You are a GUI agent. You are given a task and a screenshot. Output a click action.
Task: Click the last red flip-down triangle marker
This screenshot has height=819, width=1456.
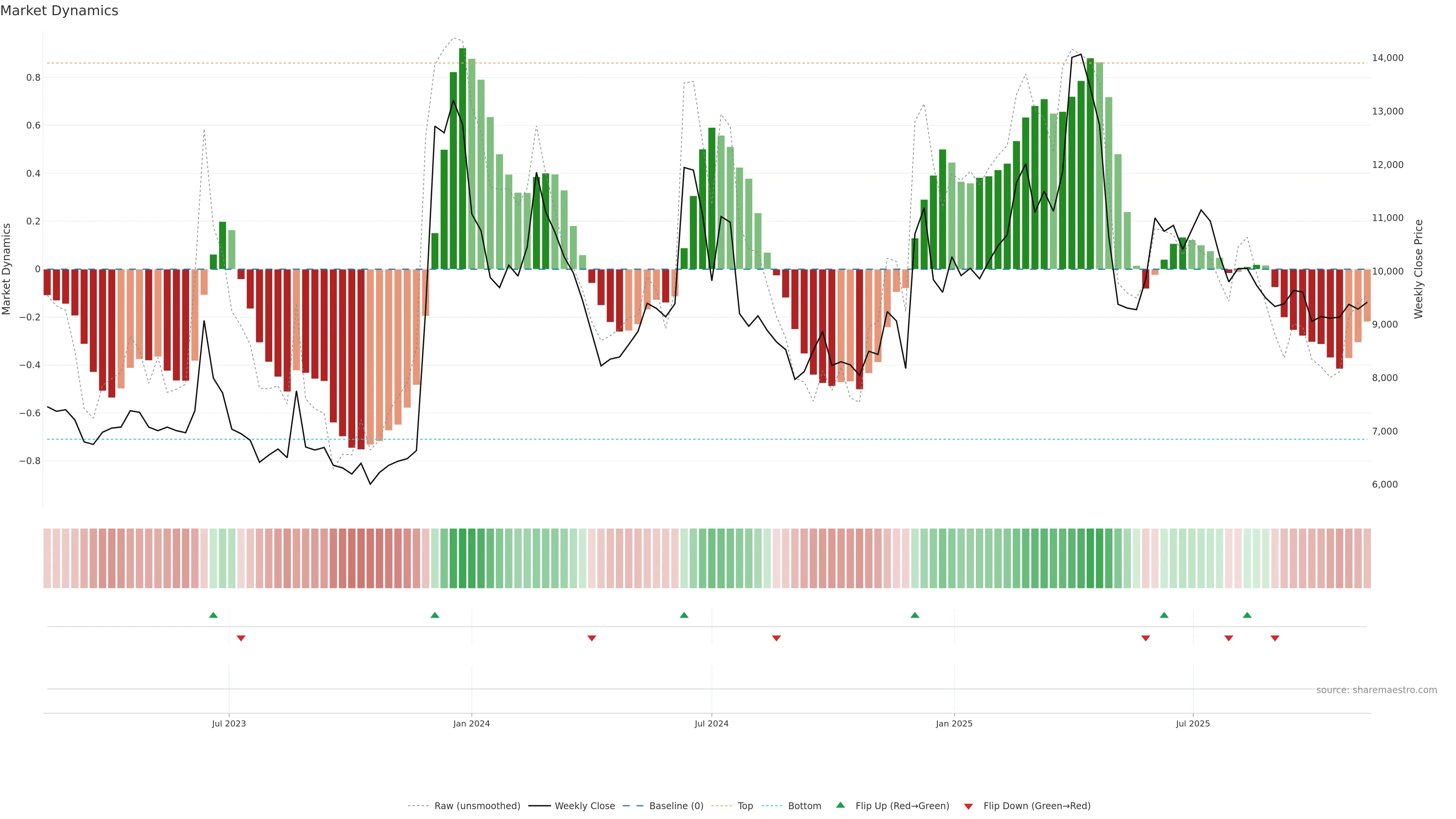[1274, 638]
